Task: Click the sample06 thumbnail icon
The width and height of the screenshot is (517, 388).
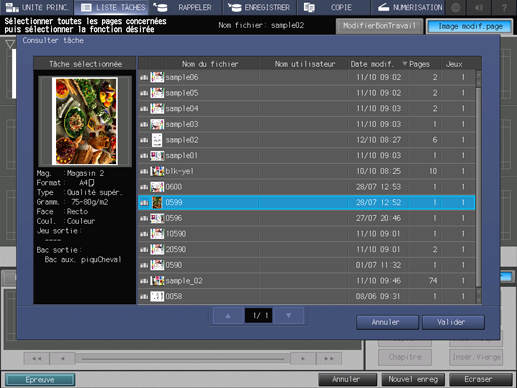Action: [x=157, y=77]
